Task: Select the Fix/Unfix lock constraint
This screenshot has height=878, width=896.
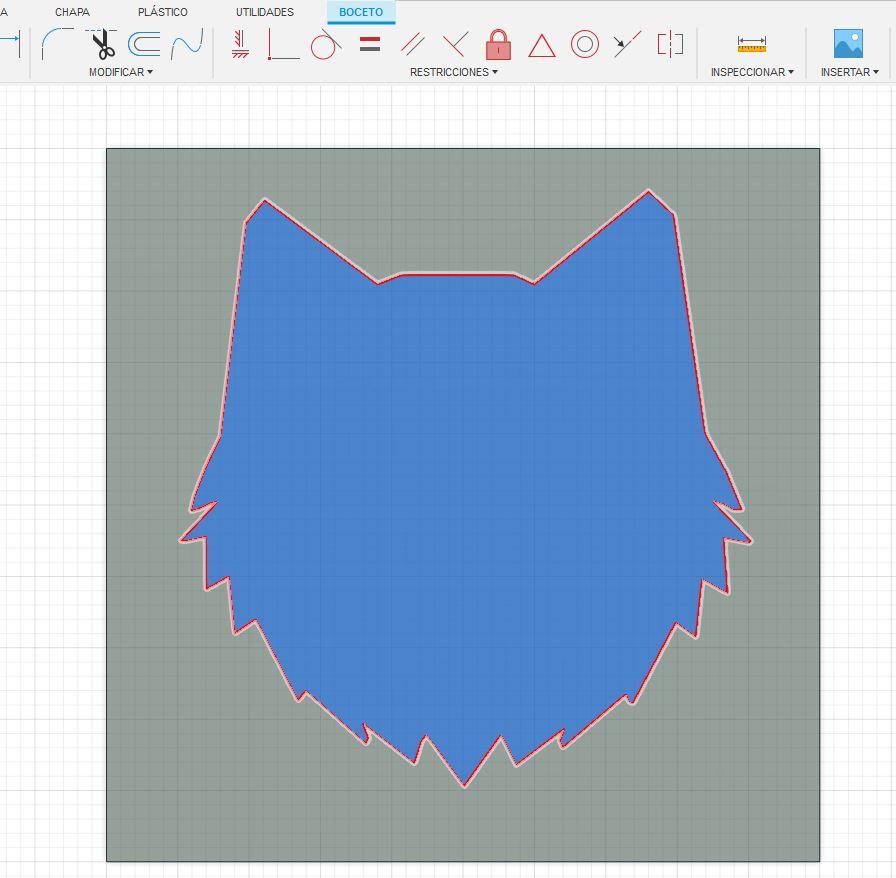Action: [x=497, y=44]
